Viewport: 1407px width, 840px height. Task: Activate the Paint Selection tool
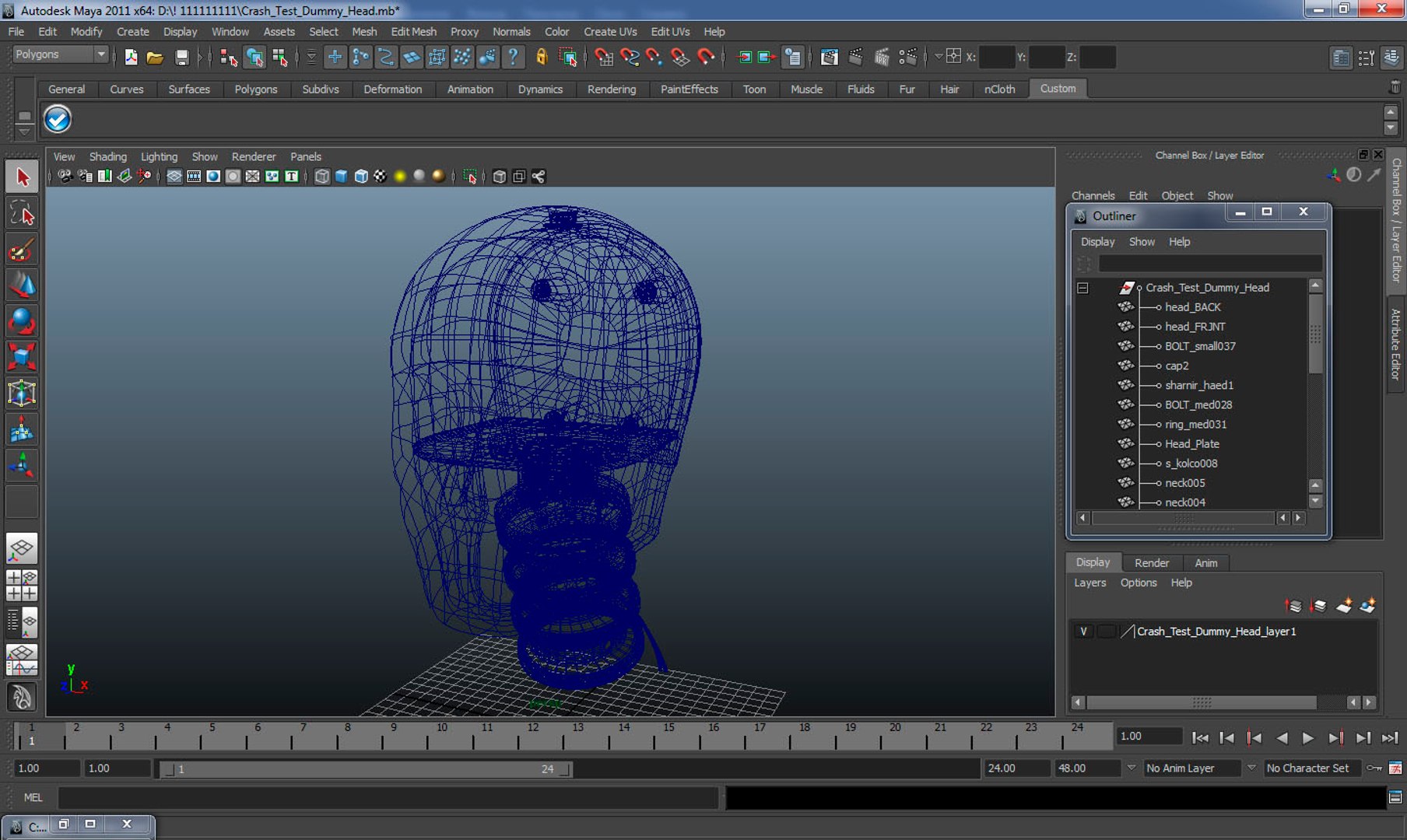click(x=22, y=250)
